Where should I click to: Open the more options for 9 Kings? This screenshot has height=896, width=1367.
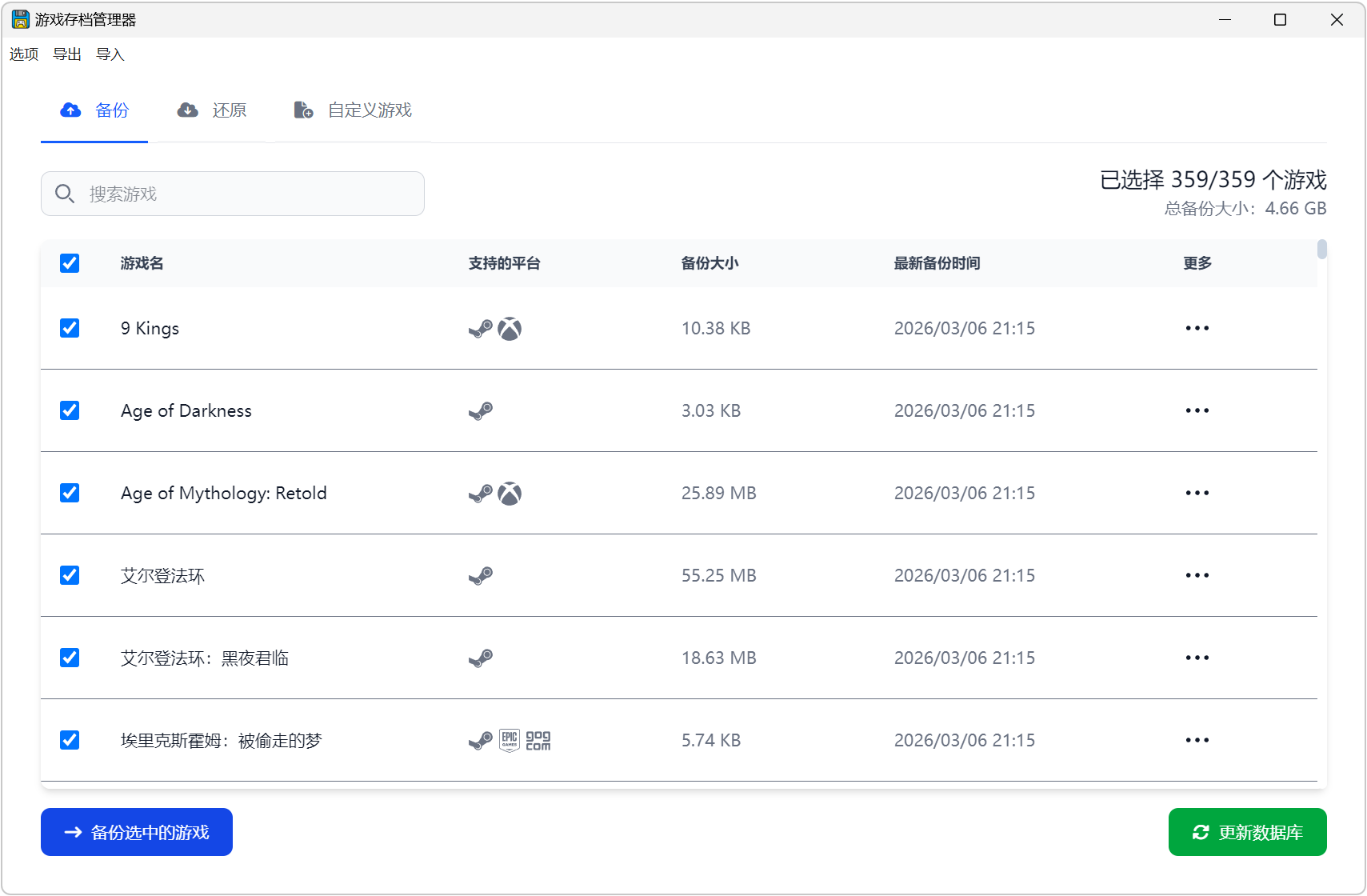tap(1197, 328)
